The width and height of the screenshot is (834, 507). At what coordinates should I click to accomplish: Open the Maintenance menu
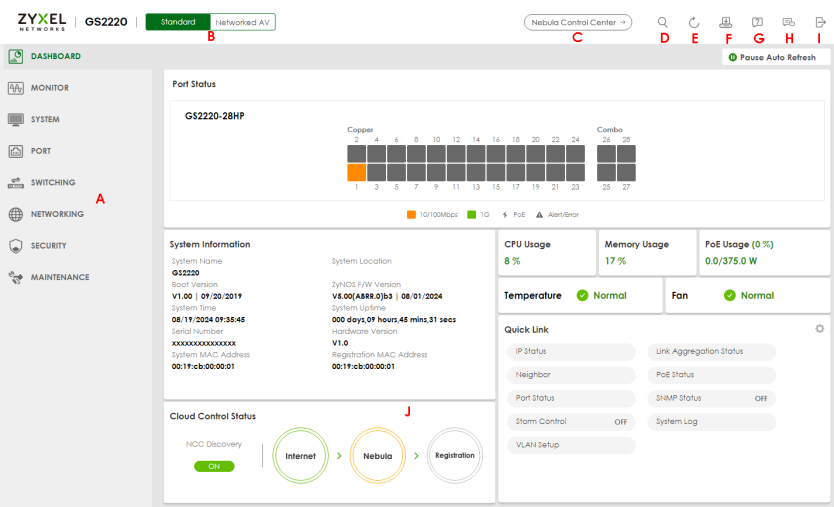(x=59, y=277)
